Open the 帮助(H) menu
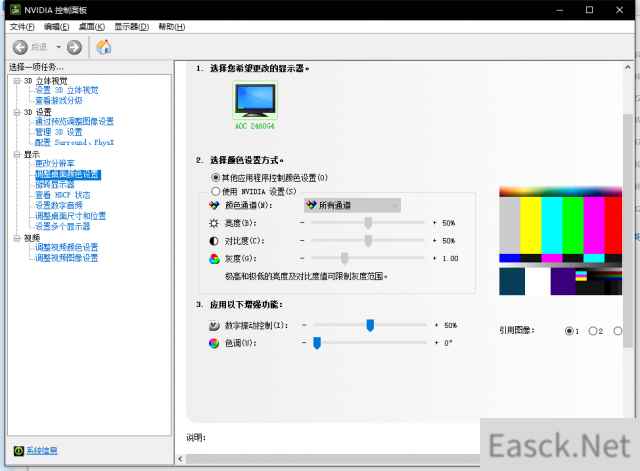This screenshot has width=640, height=471. pyautogui.click(x=172, y=26)
